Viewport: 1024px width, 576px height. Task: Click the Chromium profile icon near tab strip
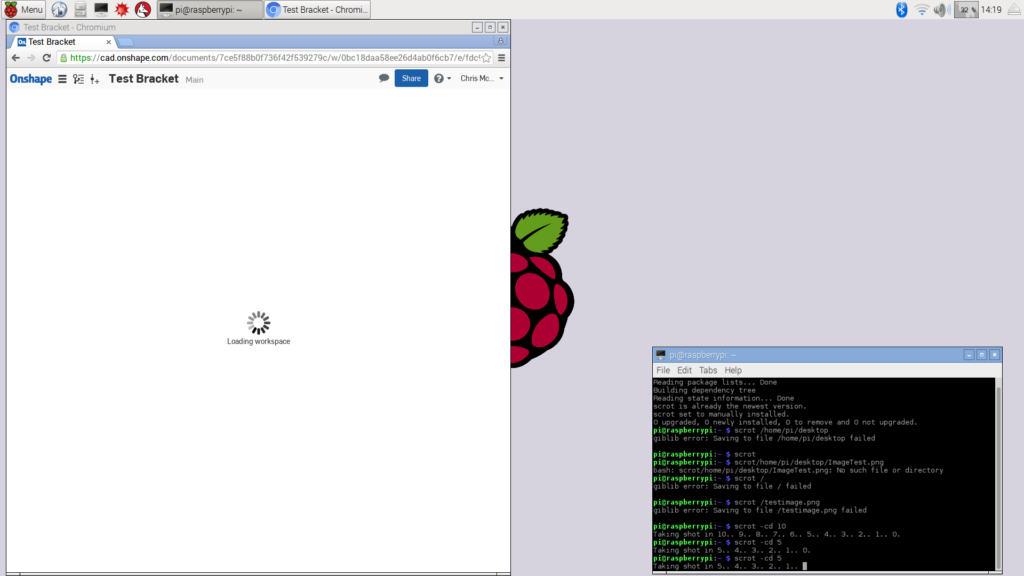tap(501, 41)
